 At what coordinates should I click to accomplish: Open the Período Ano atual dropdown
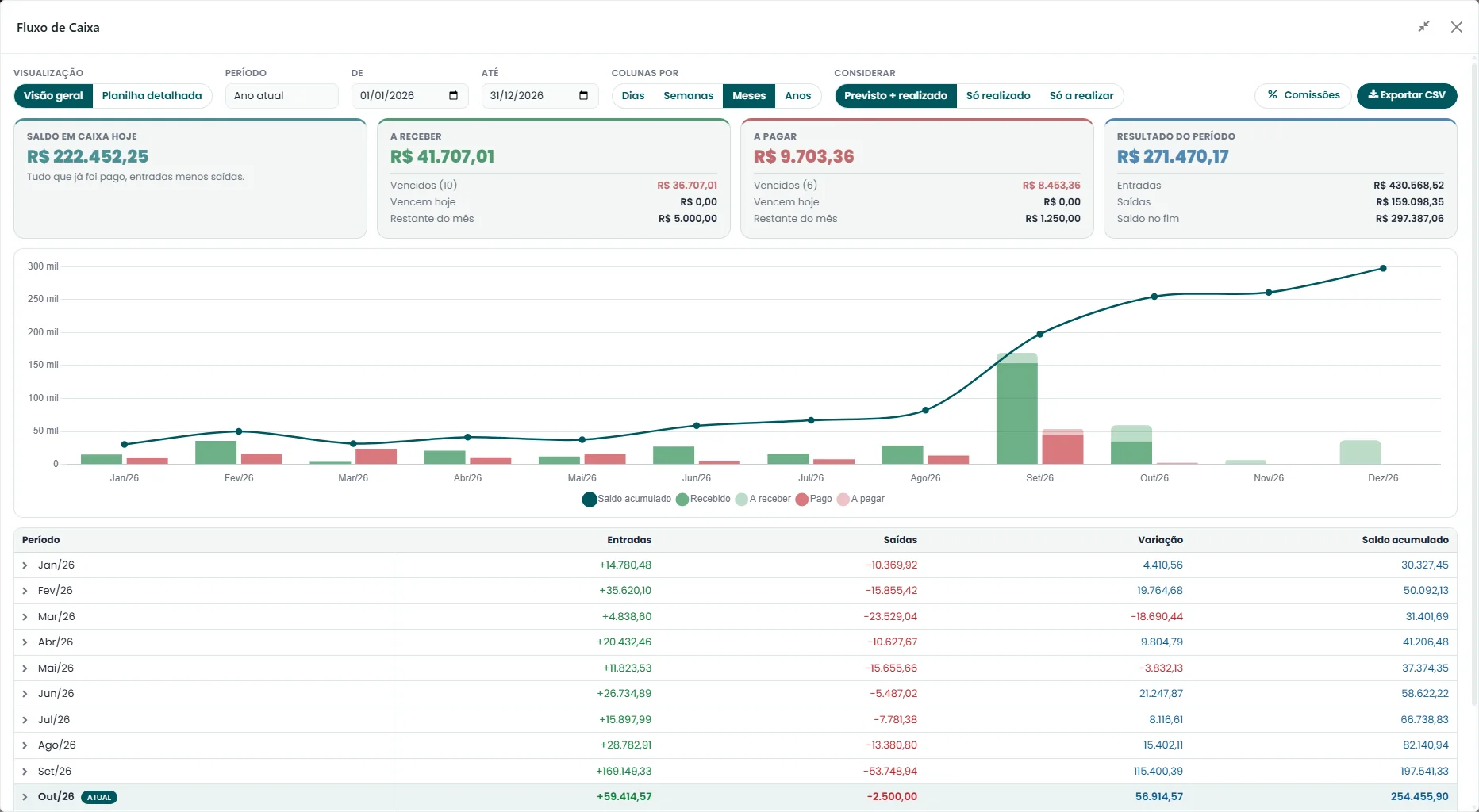282,95
